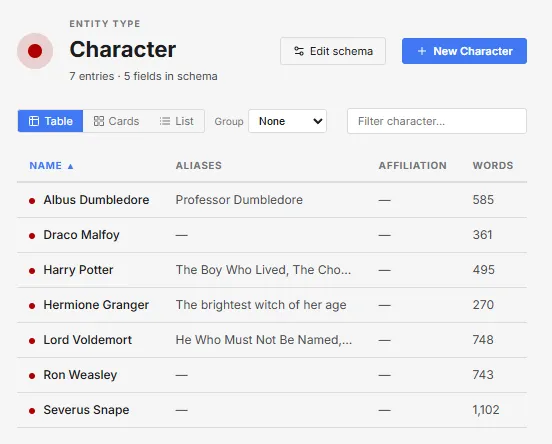Open the Hermione Granger entry
This screenshot has height=444, width=552.
point(96,305)
